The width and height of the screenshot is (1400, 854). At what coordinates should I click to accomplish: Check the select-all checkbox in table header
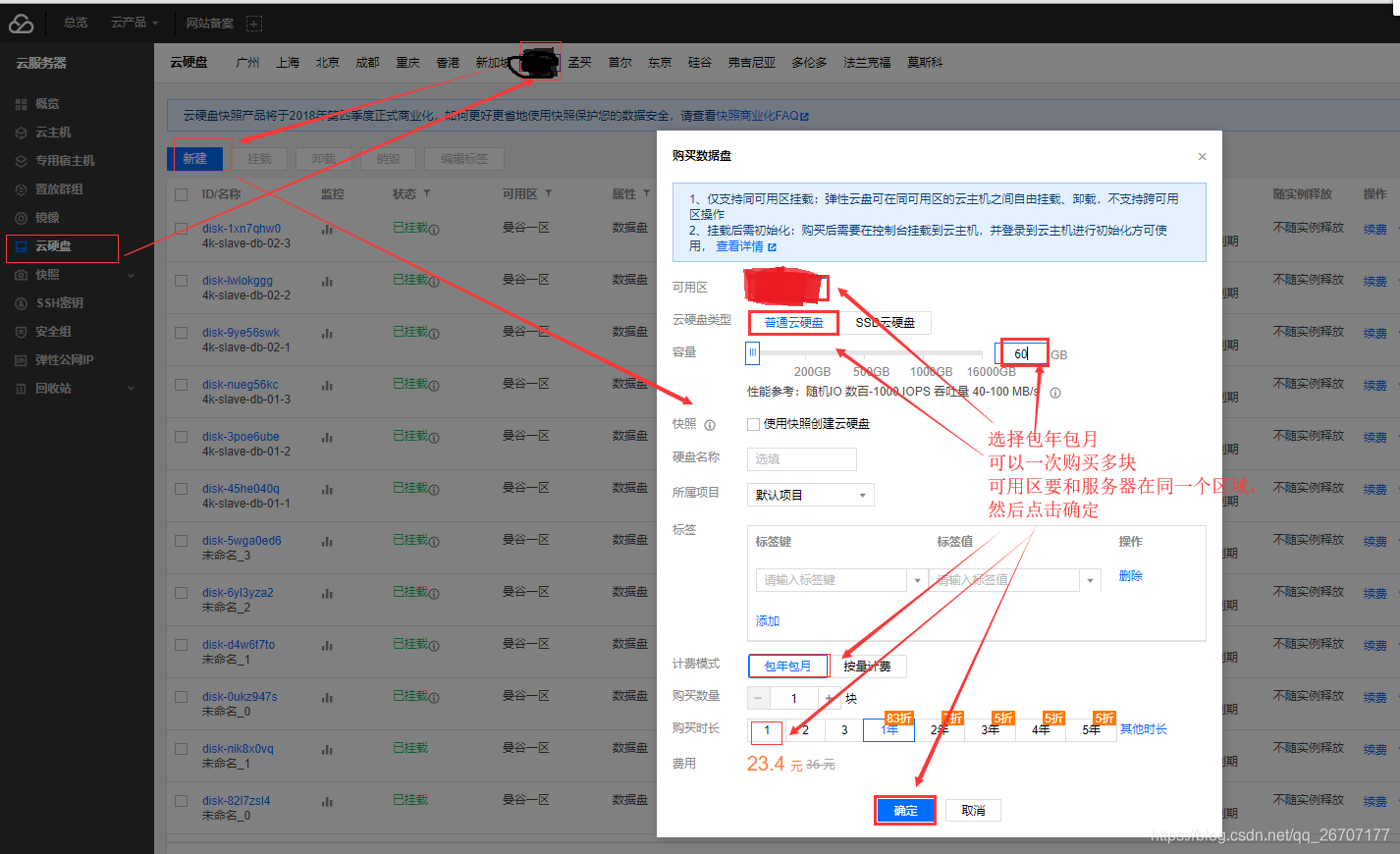pyautogui.click(x=181, y=194)
